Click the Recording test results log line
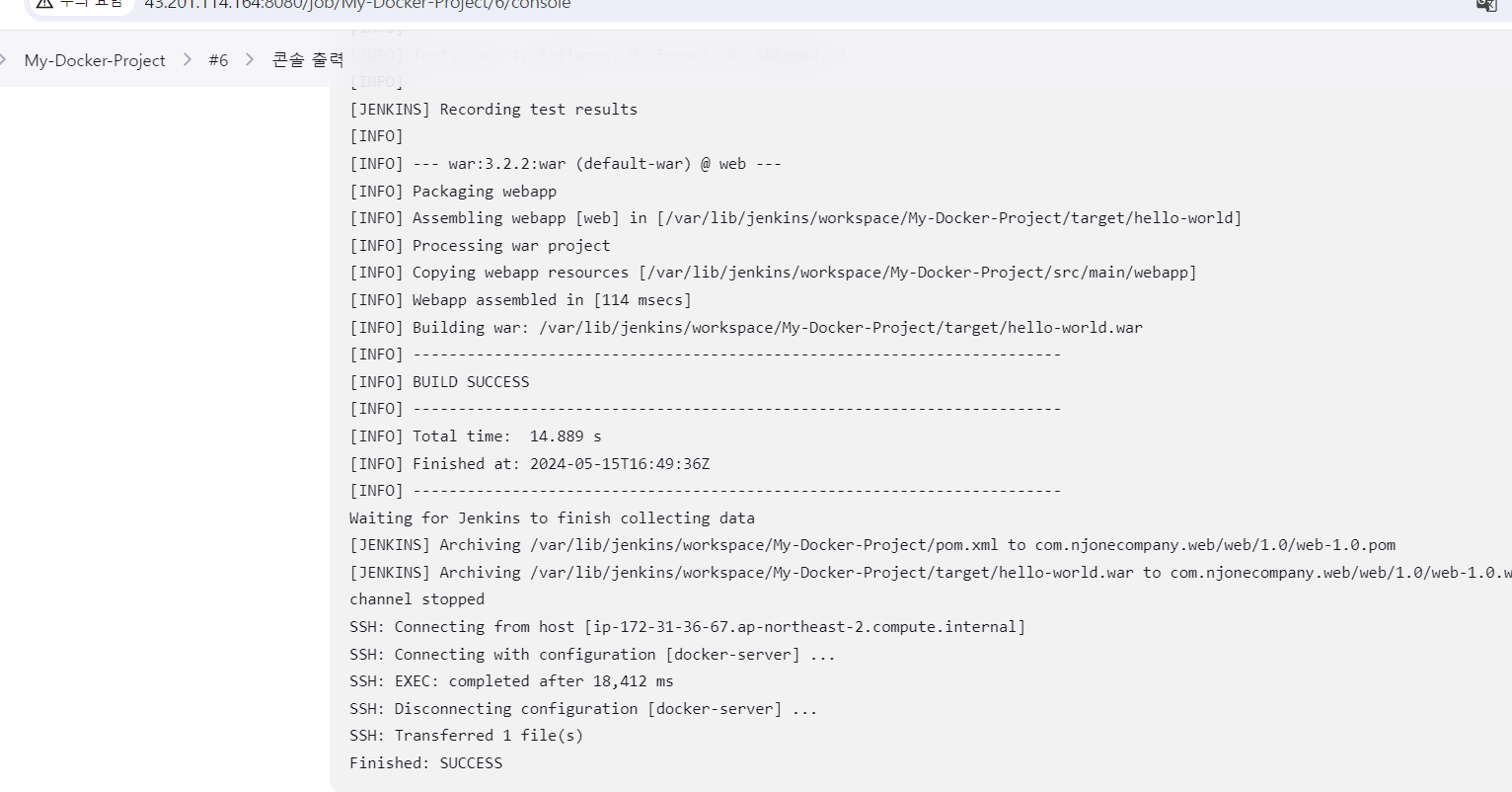This screenshot has width=1512, height=792. (493, 109)
